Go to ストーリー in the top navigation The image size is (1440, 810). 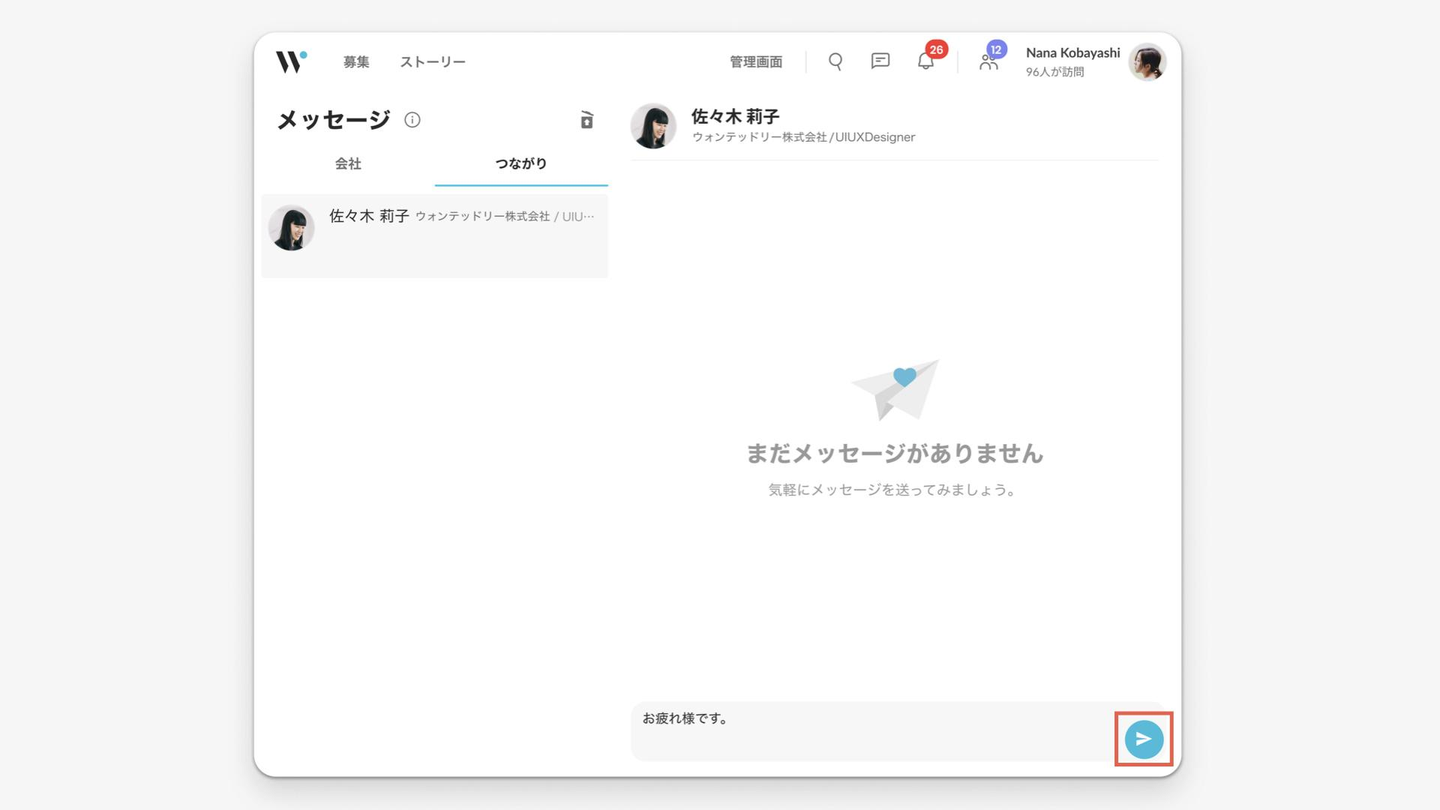coord(433,62)
